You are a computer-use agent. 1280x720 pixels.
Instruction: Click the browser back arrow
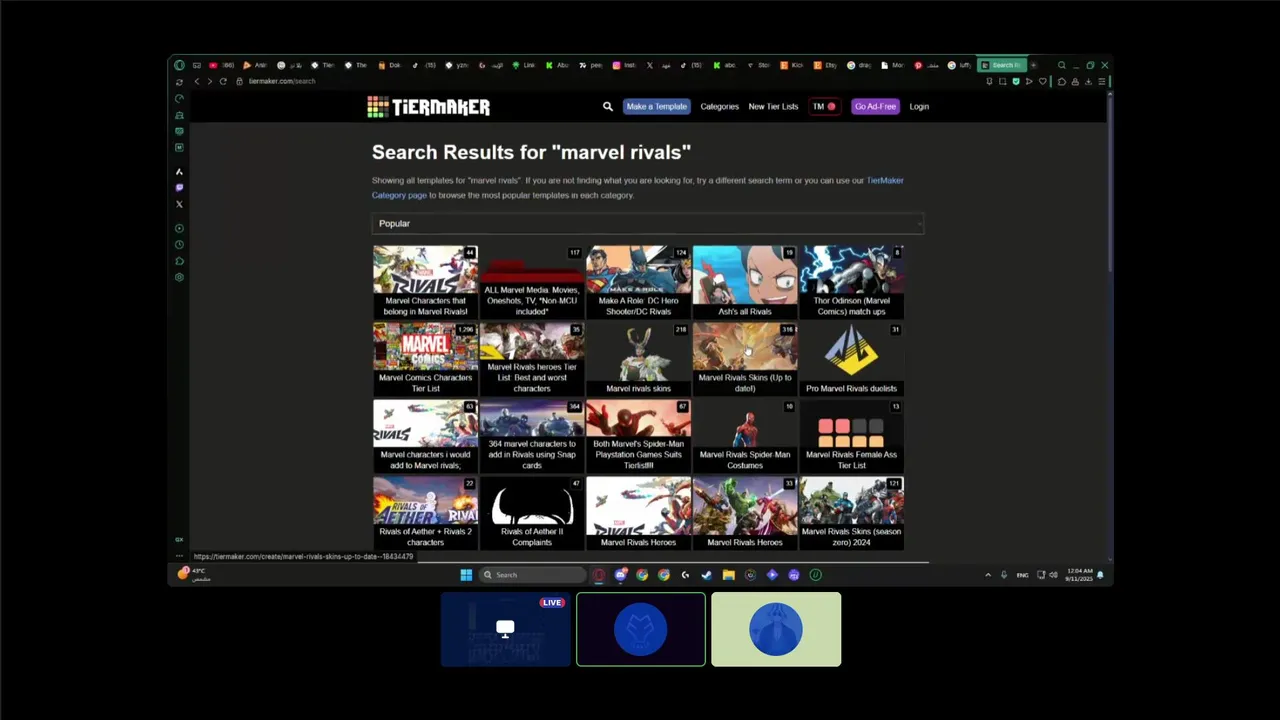[197, 81]
